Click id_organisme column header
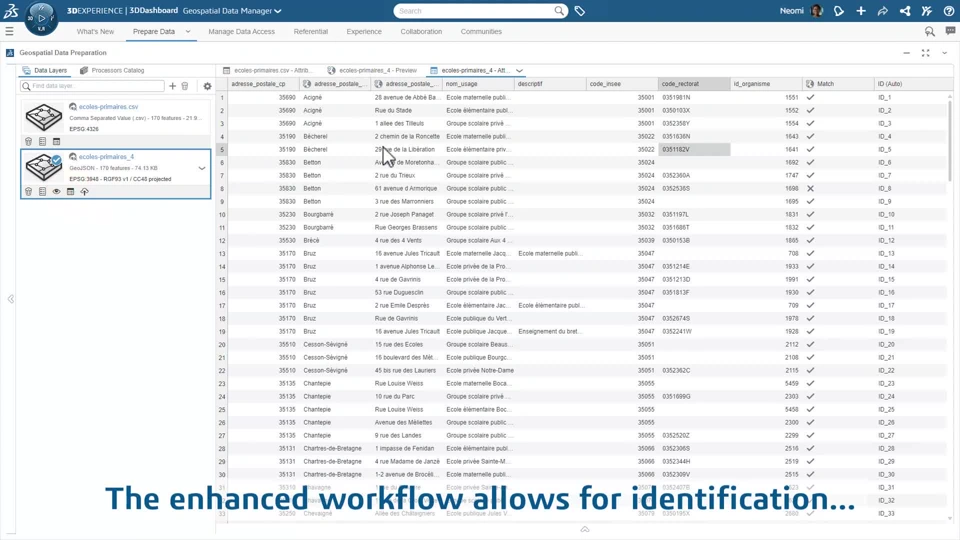The height and width of the screenshot is (540, 960). pyautogui.click(x=766, y=84)
